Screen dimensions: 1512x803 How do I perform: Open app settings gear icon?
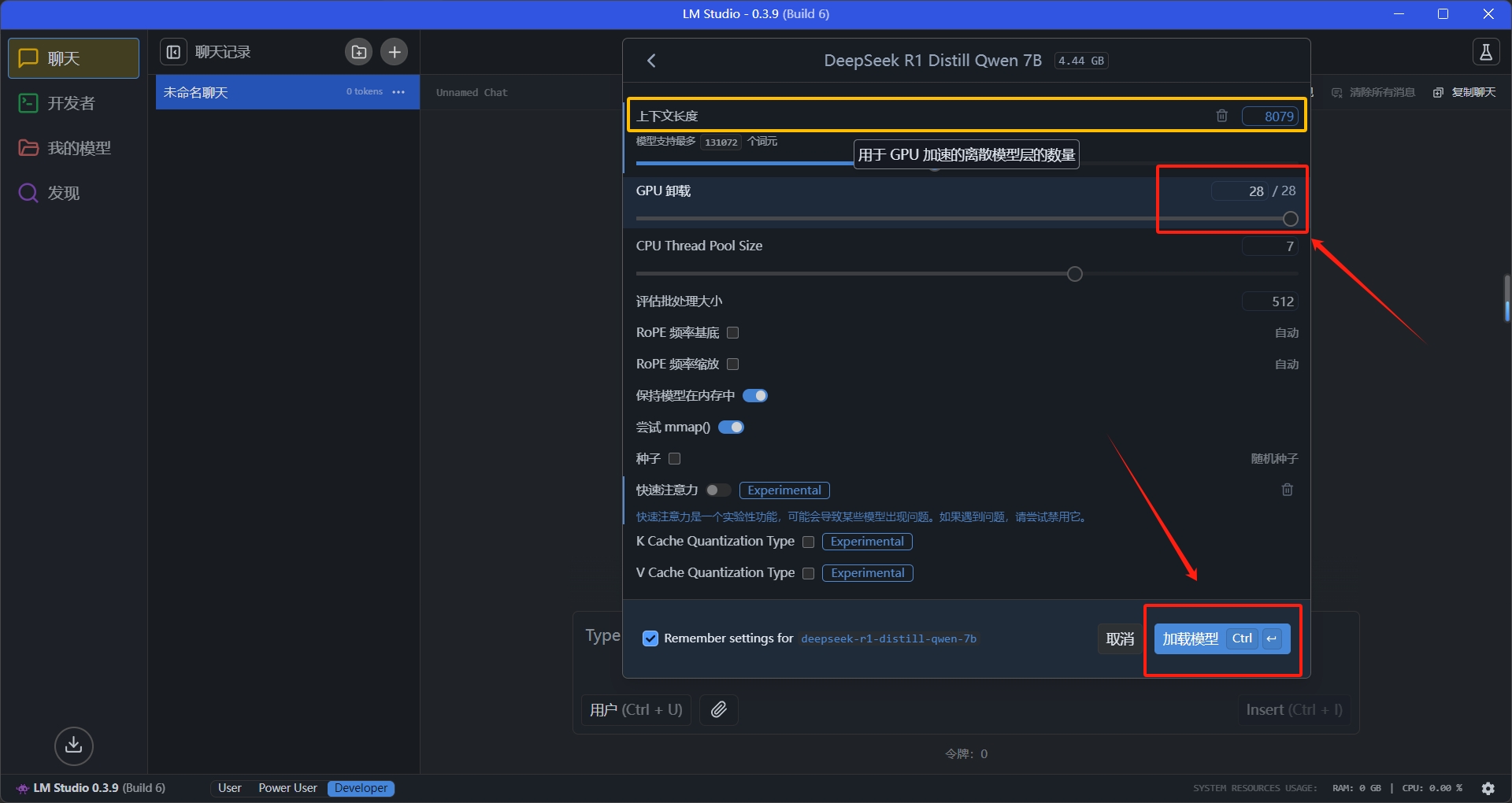(x=1488, y=787)
